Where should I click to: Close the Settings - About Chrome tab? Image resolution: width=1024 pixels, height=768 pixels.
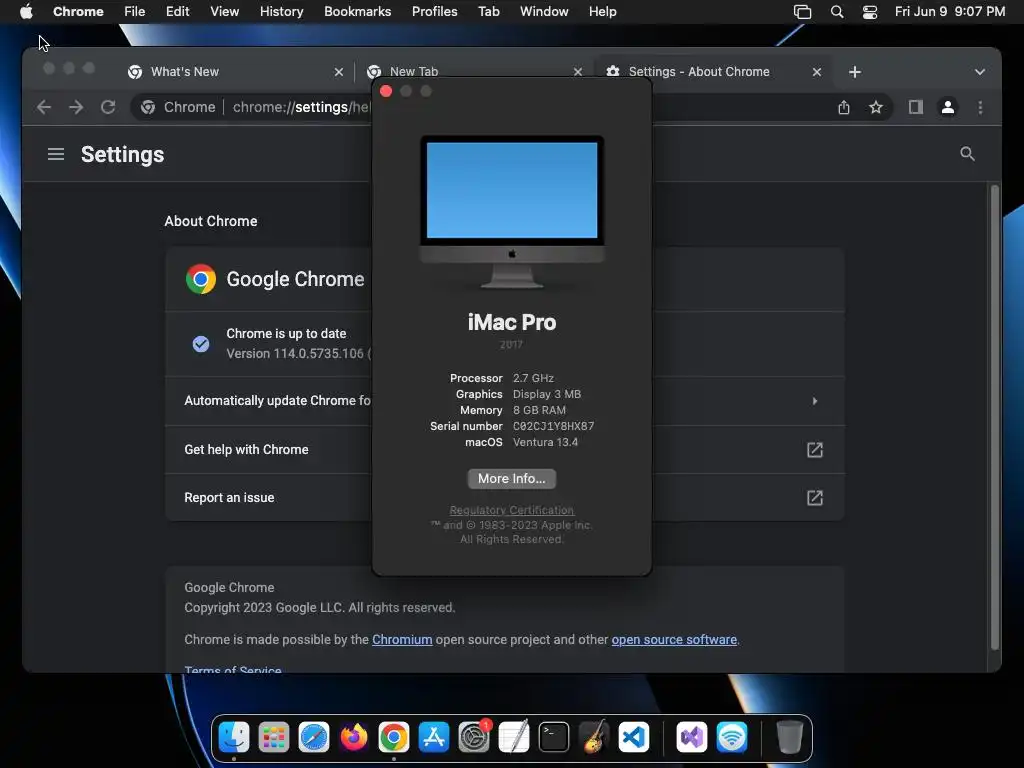point(816,72)
